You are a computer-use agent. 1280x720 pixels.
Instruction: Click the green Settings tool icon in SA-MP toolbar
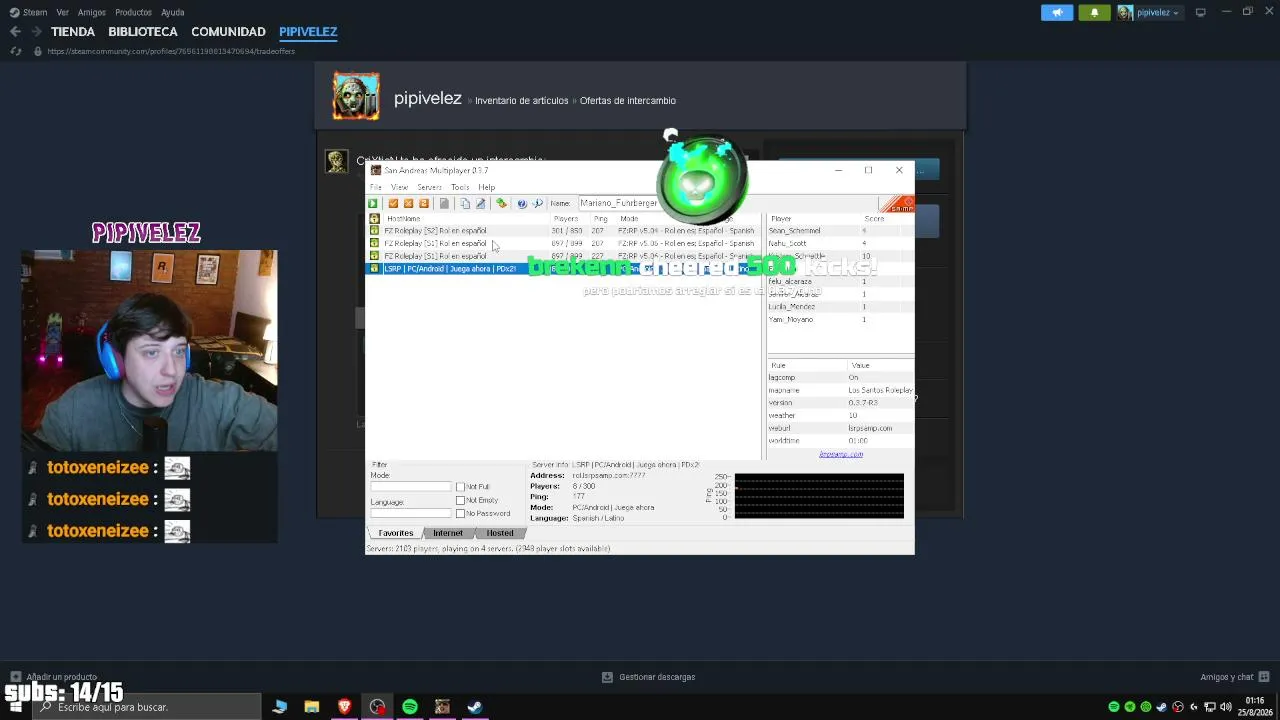coord(501,203)
